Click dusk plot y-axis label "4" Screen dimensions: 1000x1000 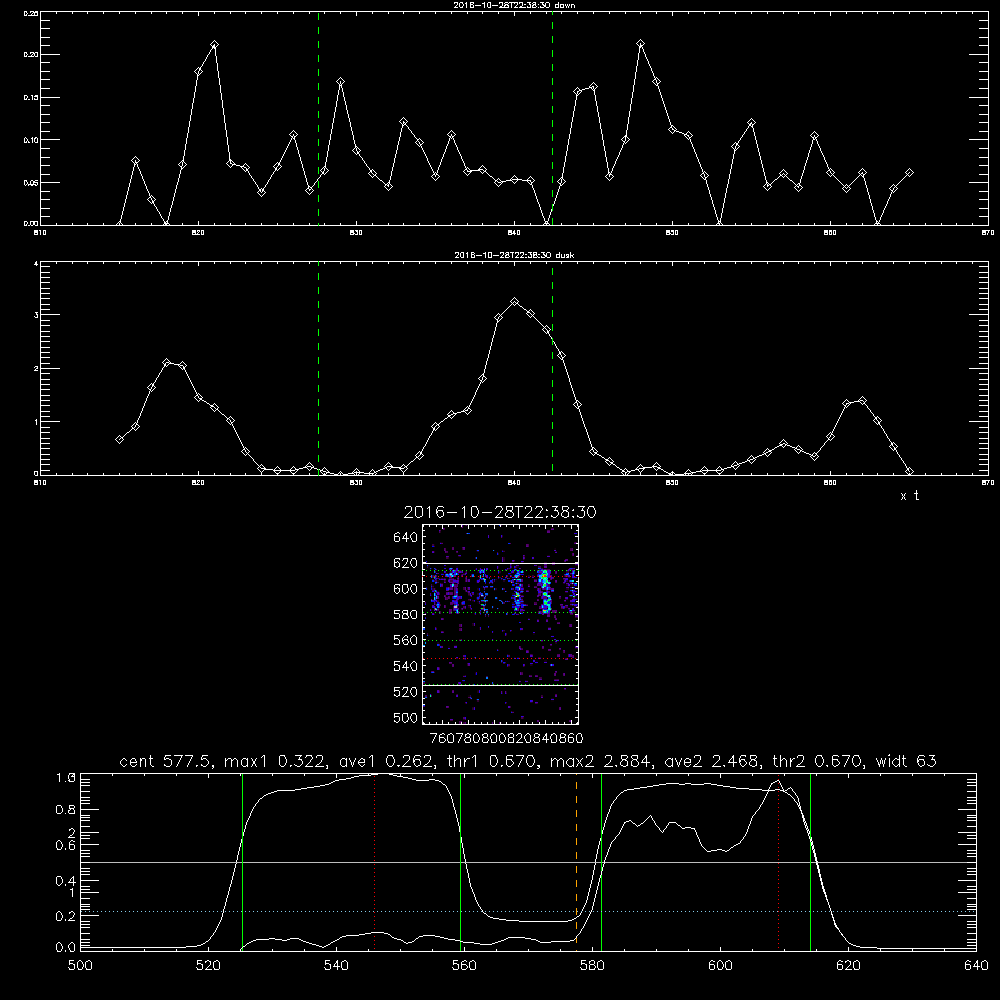click(x=36, y=263)
